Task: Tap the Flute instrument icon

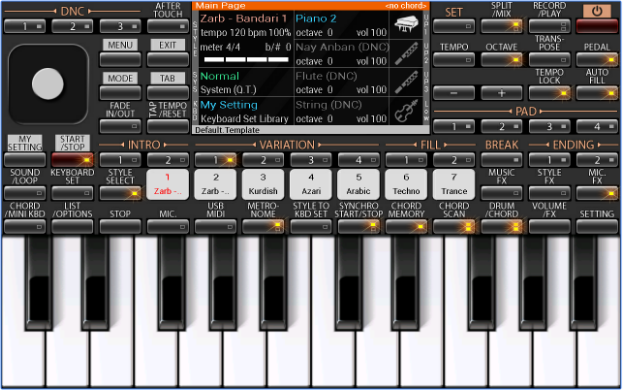Action: (406, 82)
